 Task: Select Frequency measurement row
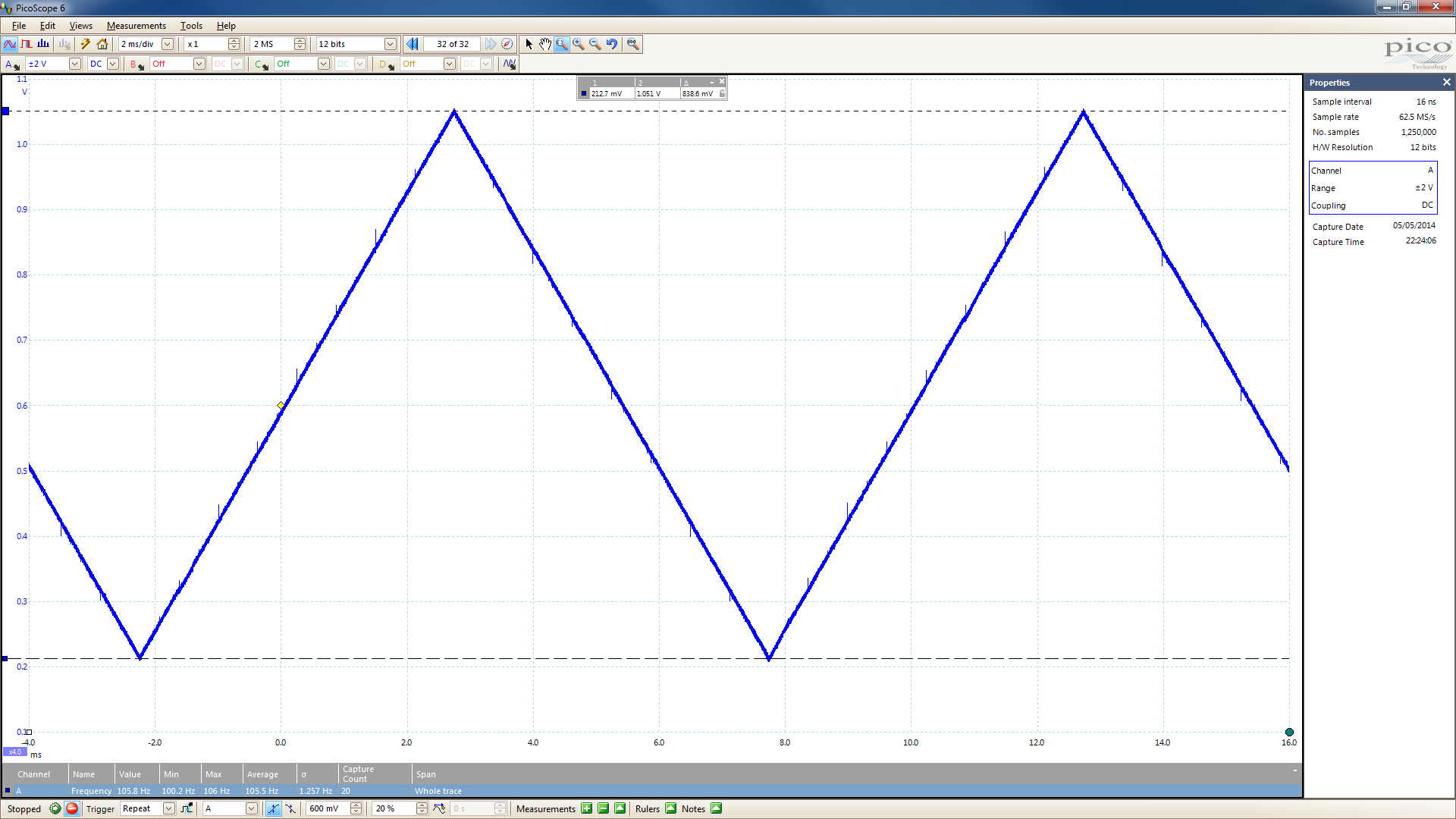point(652,791)
